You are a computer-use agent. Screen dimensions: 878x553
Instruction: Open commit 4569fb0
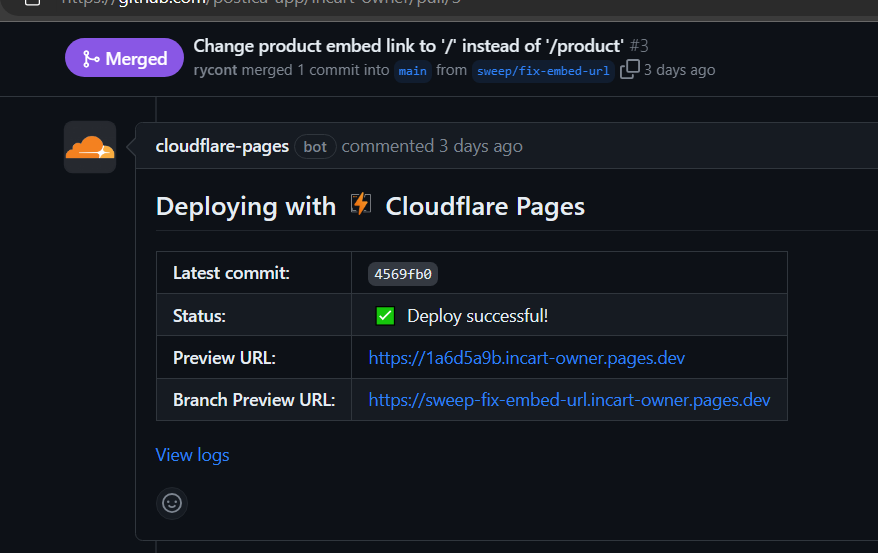pyautogui.click(x=405, y=274)
